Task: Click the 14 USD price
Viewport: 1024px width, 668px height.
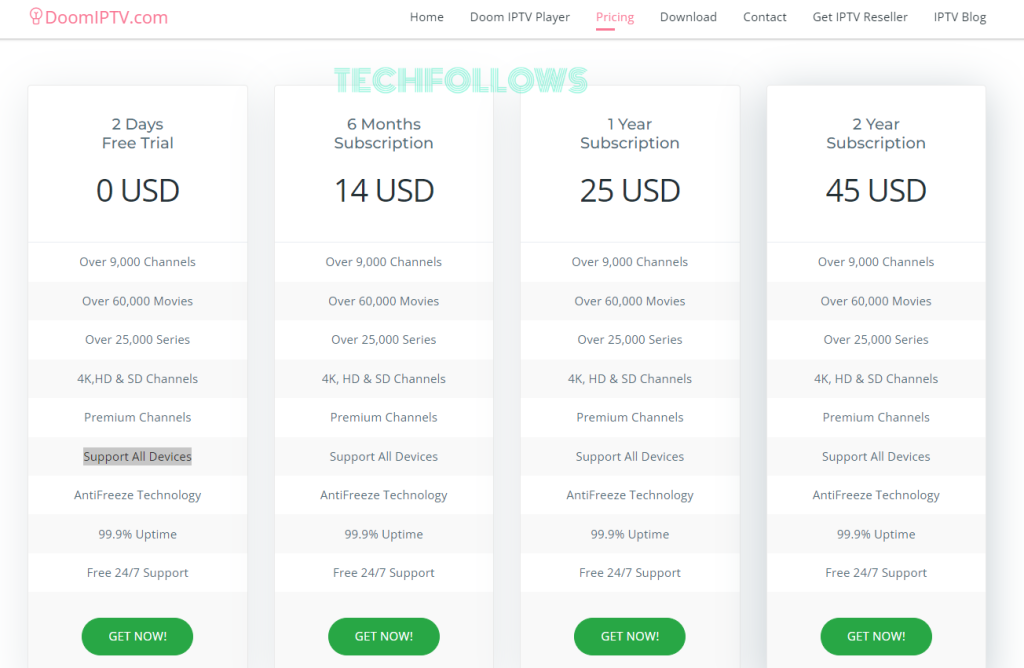Action: coord(384,191)
